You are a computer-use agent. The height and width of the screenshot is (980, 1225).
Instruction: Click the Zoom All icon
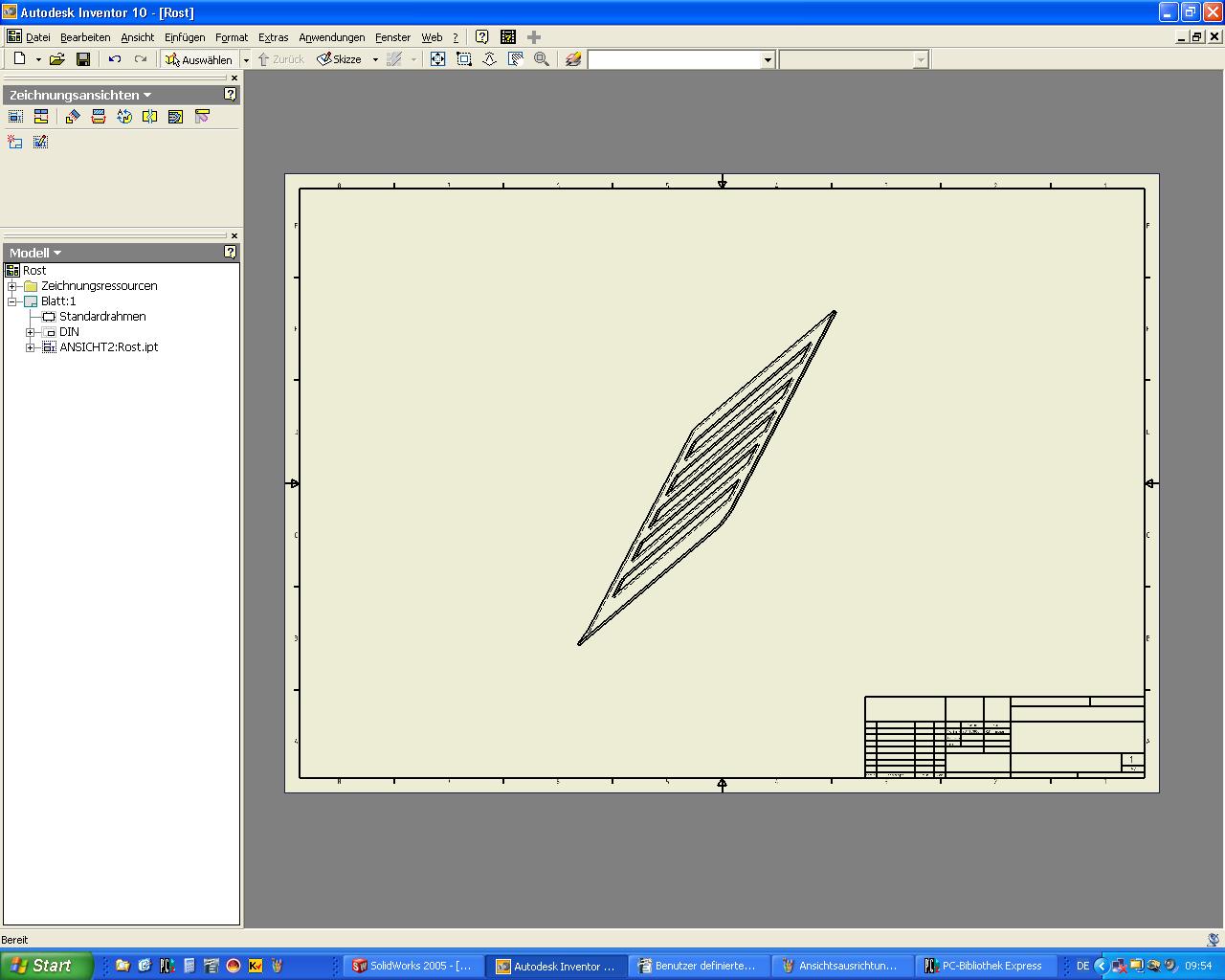(437, 59)
